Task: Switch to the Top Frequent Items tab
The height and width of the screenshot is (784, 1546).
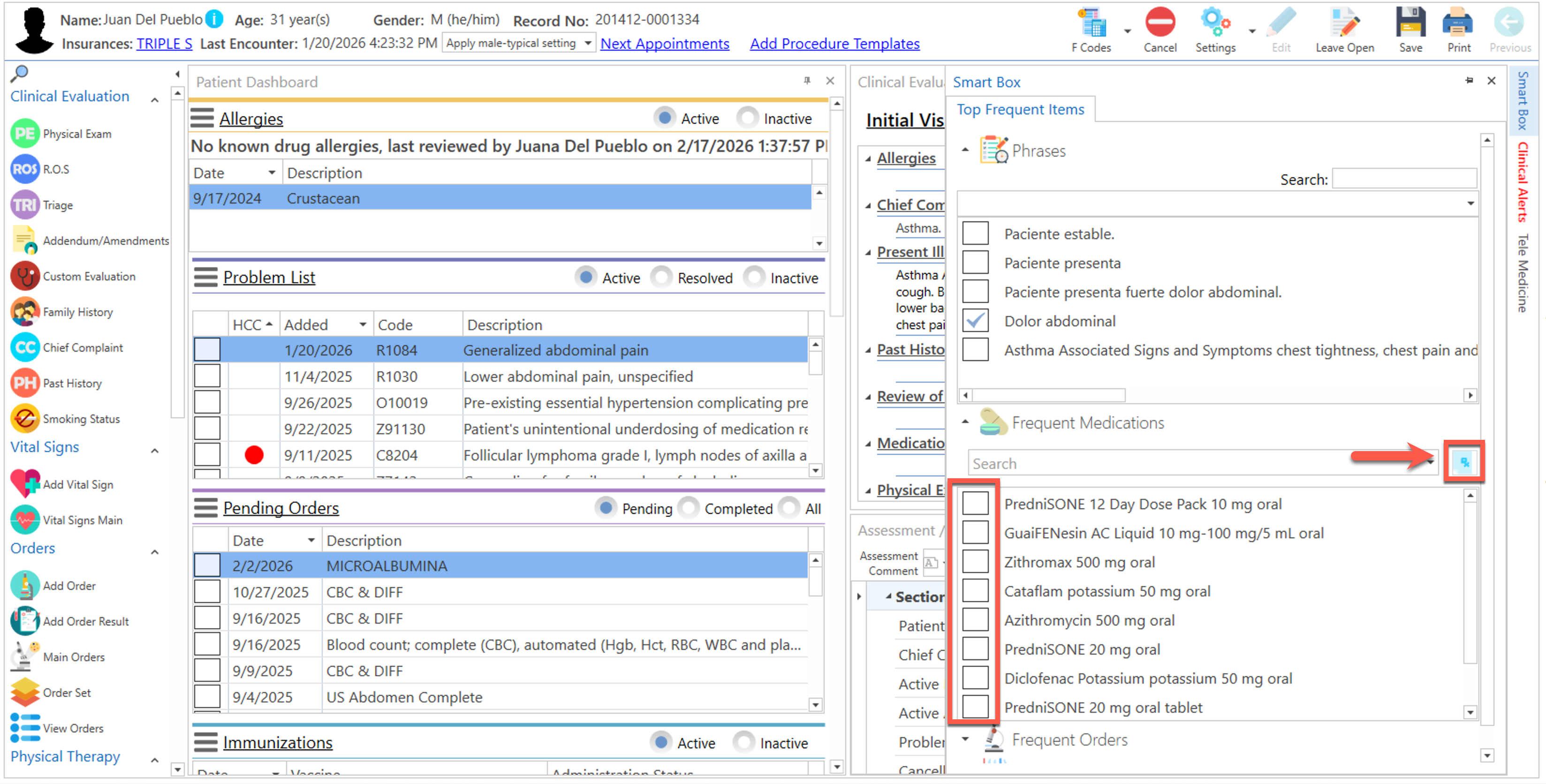Action: 1020,110
